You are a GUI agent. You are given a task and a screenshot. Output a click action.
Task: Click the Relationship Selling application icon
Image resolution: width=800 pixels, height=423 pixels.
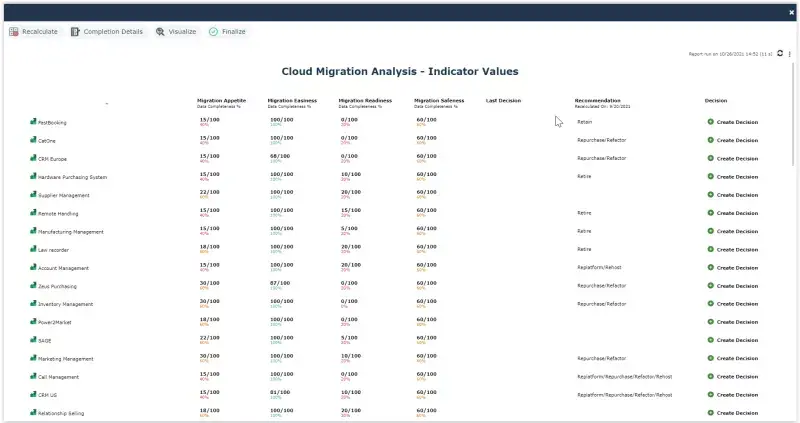pyautogui.click(x=33, y=412)
